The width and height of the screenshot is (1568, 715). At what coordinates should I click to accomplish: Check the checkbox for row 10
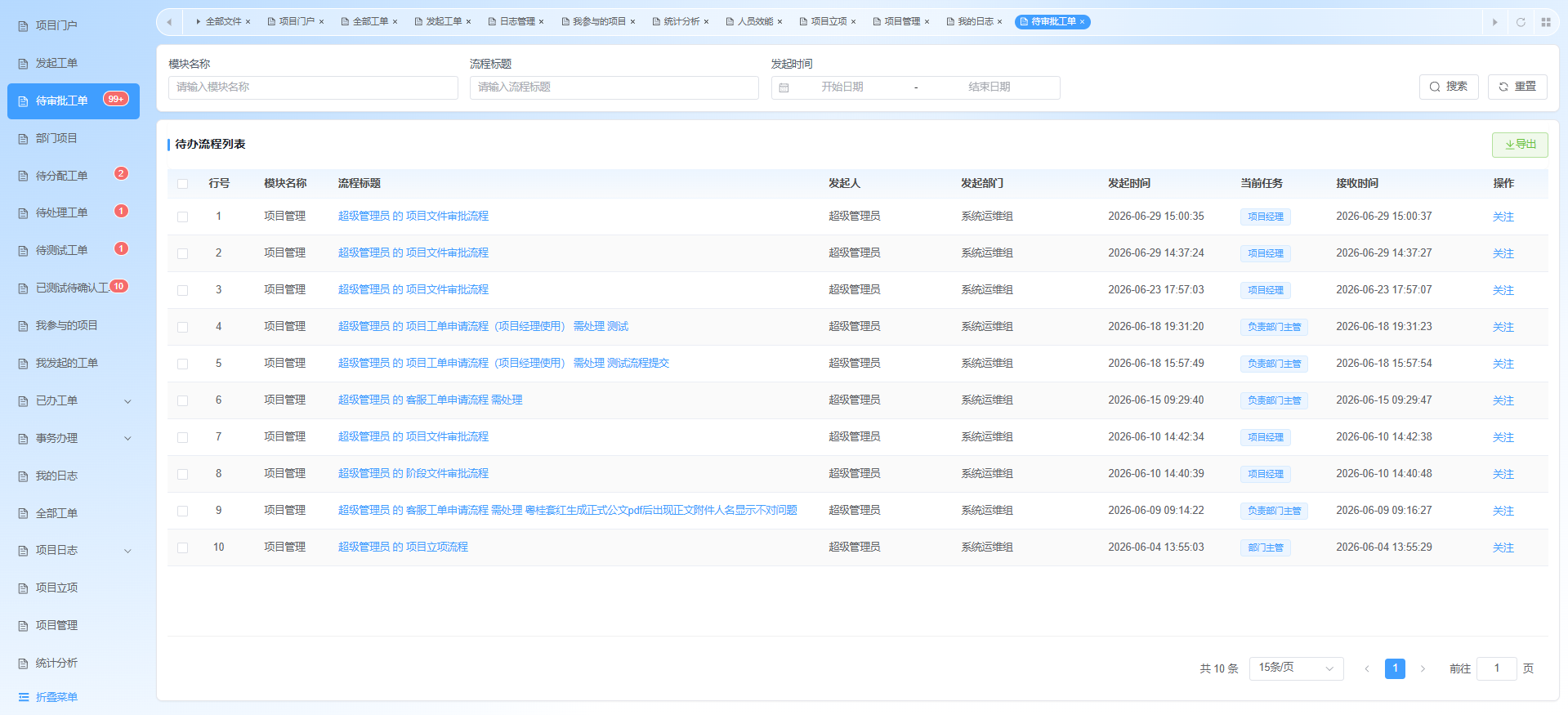pos(182,547)
